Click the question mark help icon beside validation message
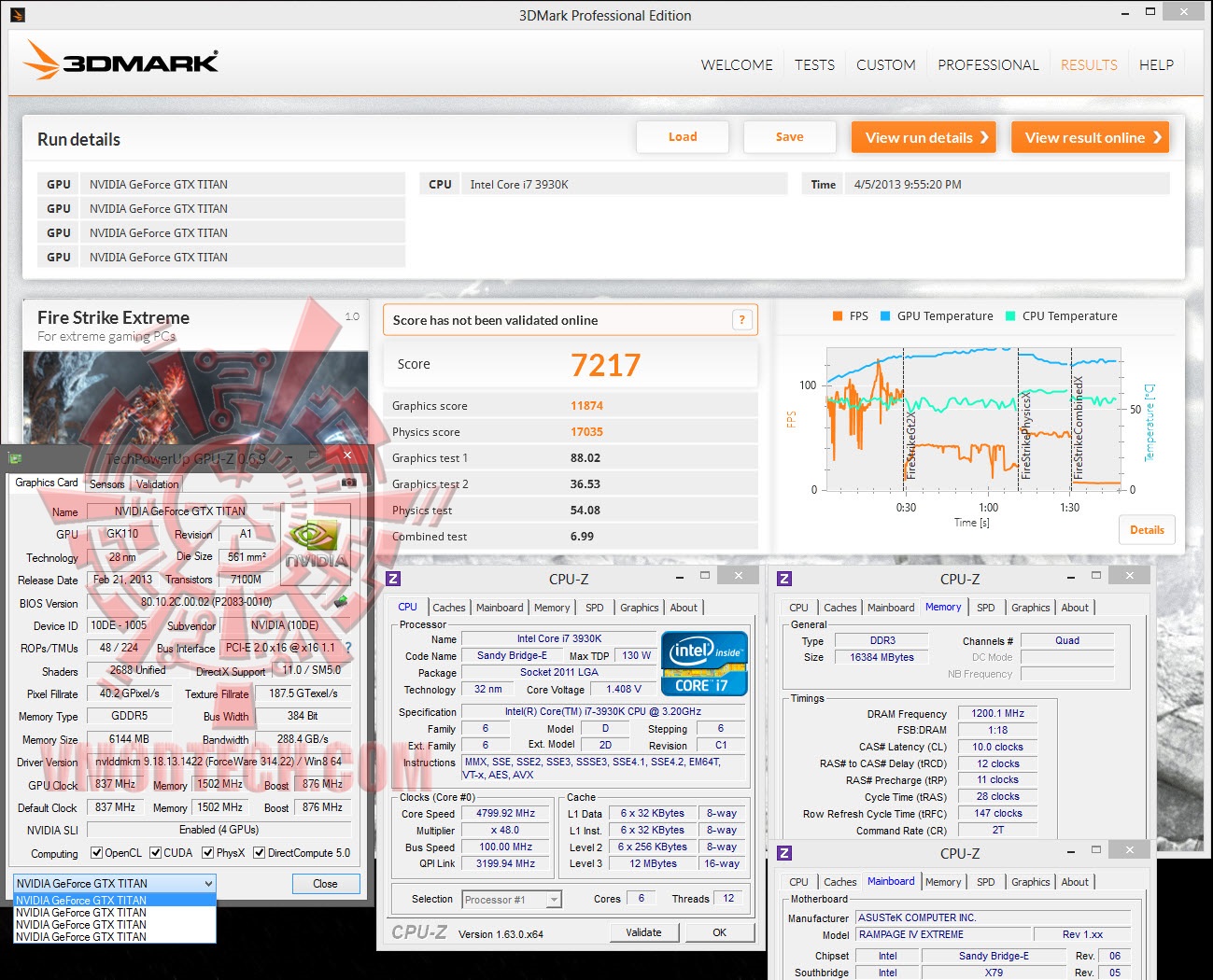Image resolution: width=1213 pixels, height=980 pixels. click(742, 320)
